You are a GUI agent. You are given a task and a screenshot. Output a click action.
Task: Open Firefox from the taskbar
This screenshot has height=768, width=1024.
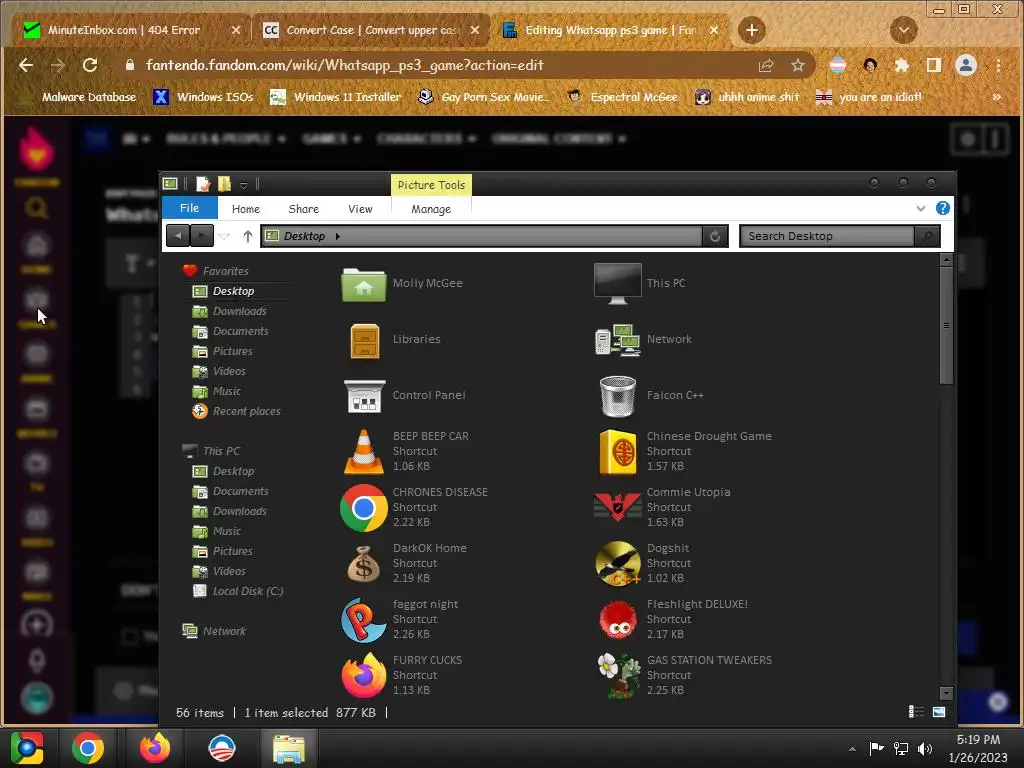click(155, 748)
